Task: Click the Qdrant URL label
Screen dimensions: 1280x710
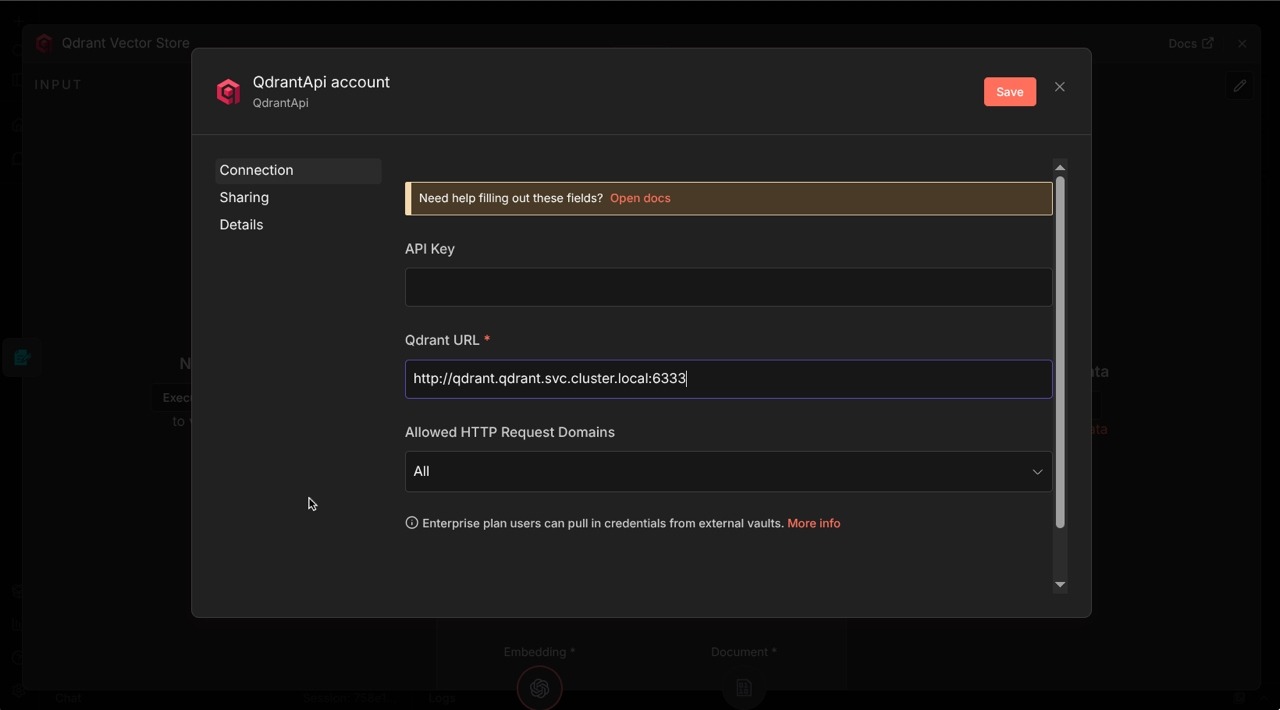Action: [442, 340]
